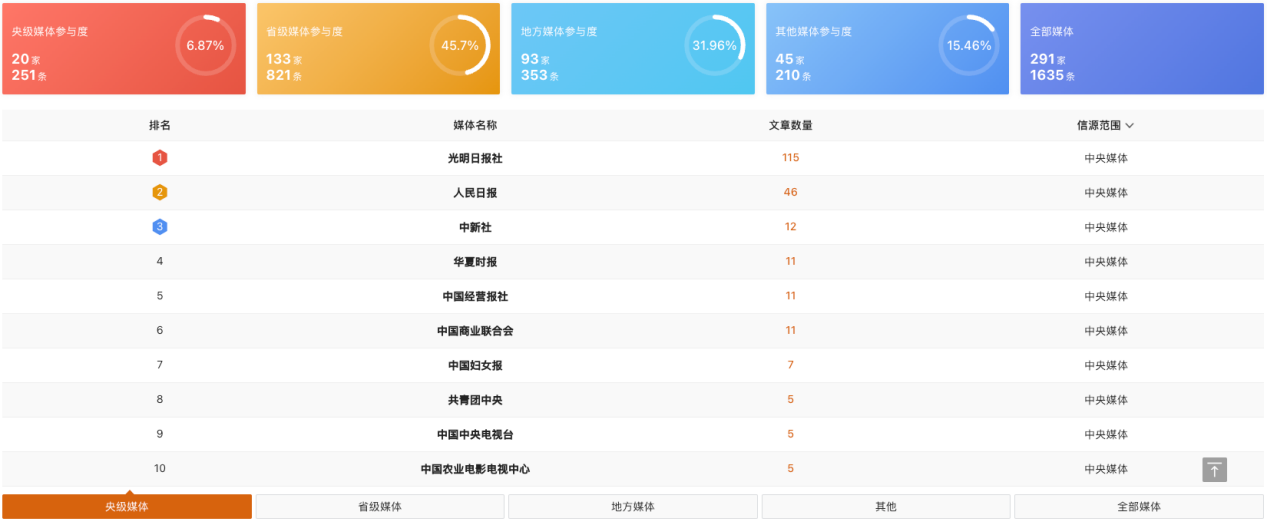
Task: Open article count 7 for 中国妇女报
Action: pyautogui.click(x=791, y=365)
